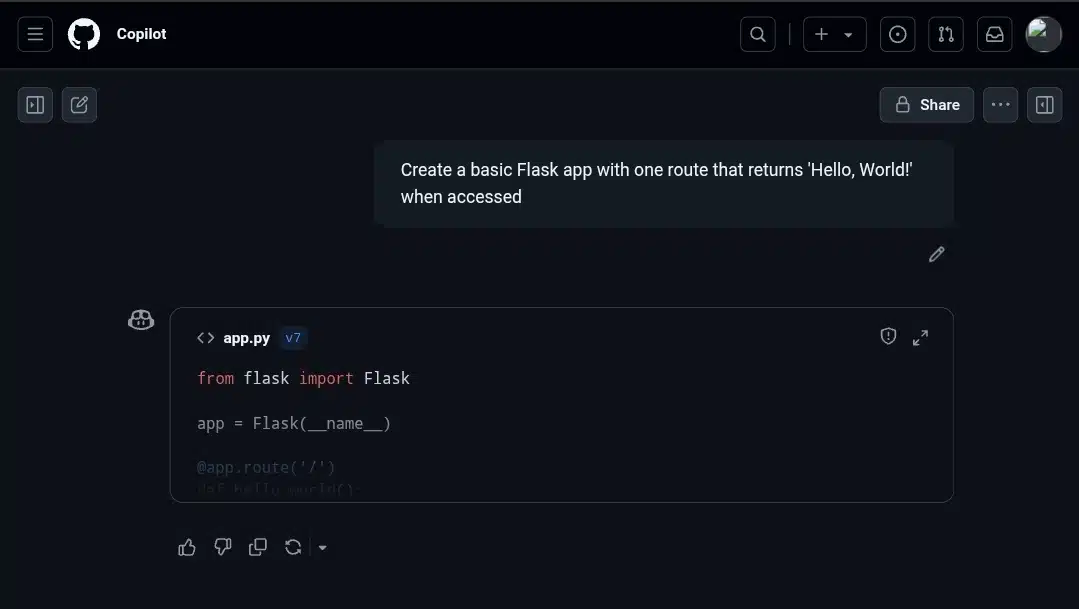This screenshot has height=609, width=1079.
Task: Open the hamburger navigation menu
Action: point(35,34)
